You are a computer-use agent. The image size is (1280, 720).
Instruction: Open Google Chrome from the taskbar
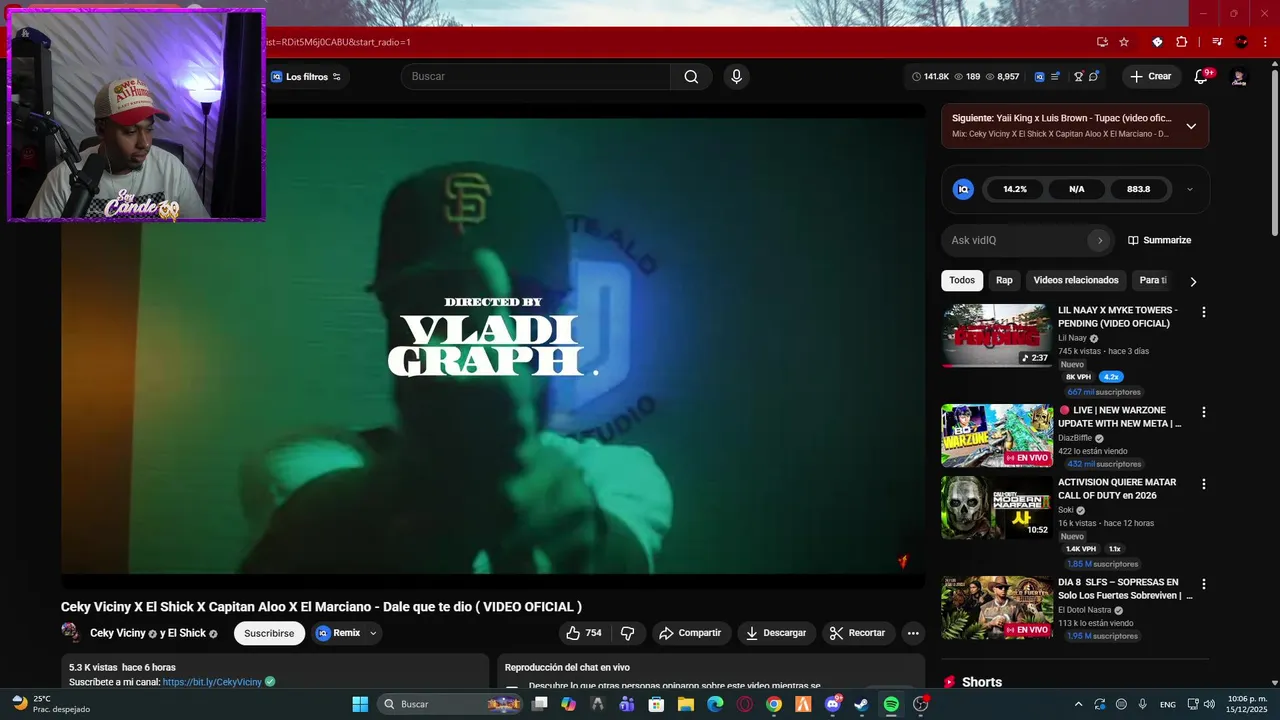(x=774, y=704)
